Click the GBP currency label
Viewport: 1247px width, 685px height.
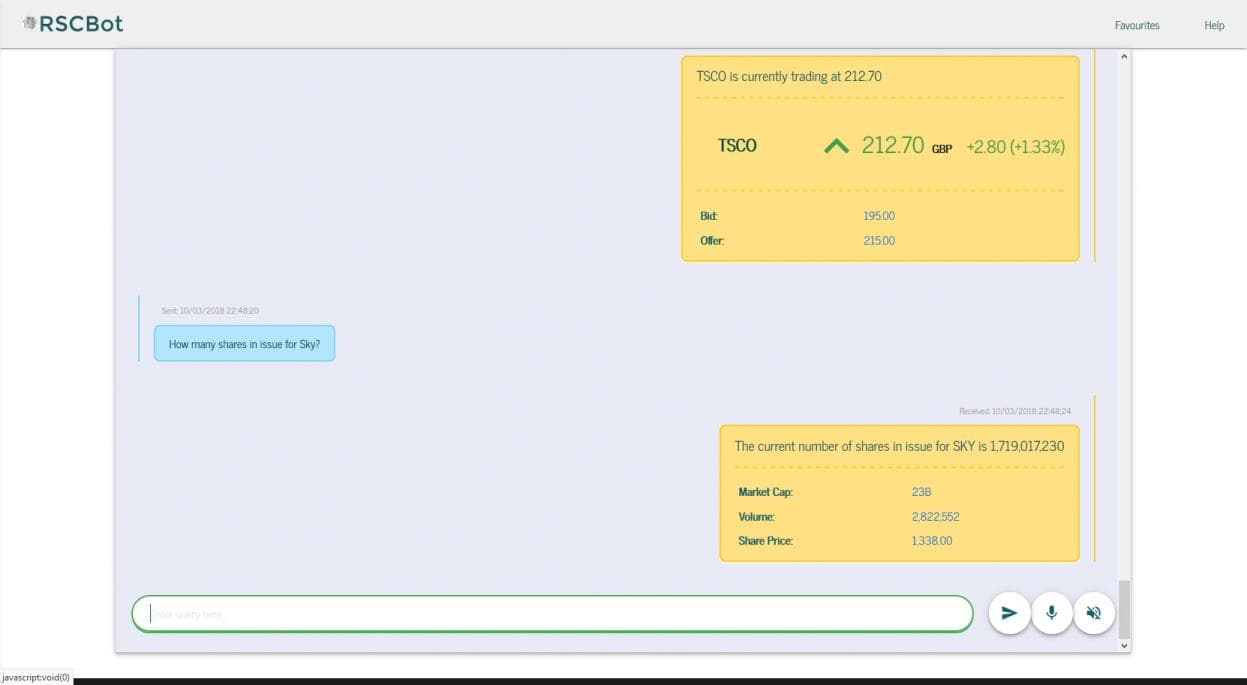(x=942, y=149)
